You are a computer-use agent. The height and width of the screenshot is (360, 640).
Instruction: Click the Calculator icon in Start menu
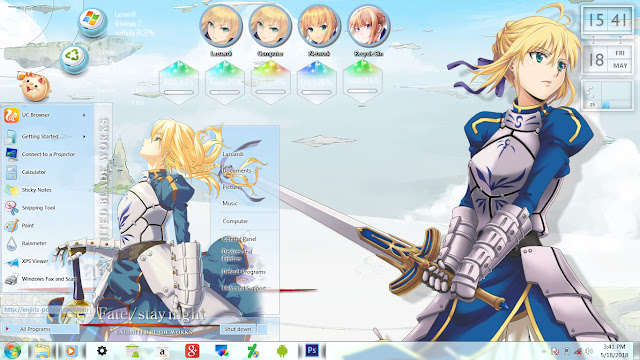coord(11,172)
